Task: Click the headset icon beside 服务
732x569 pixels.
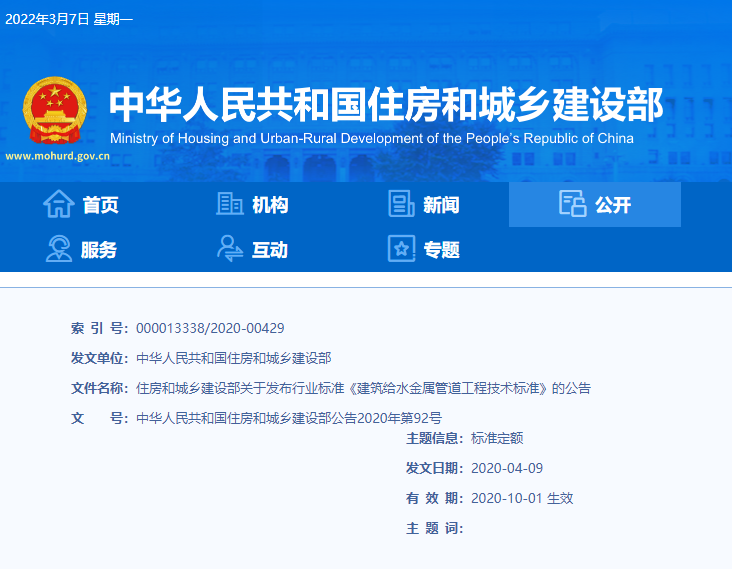Action: point(59,249)
